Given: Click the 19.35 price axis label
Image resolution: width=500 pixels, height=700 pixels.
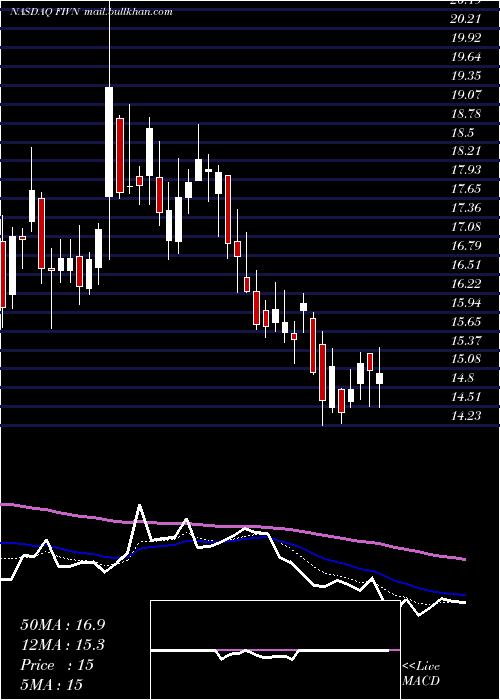Looking at the screenshot, I should 466,76.
